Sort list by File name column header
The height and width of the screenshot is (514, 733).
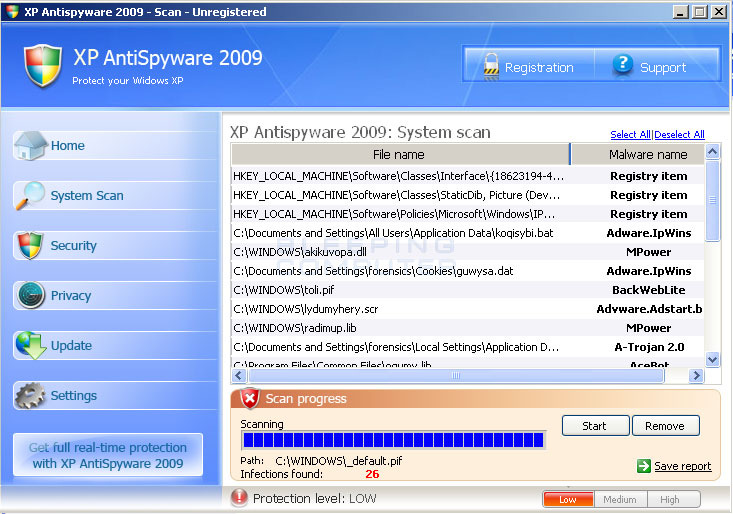click(399, 155)
